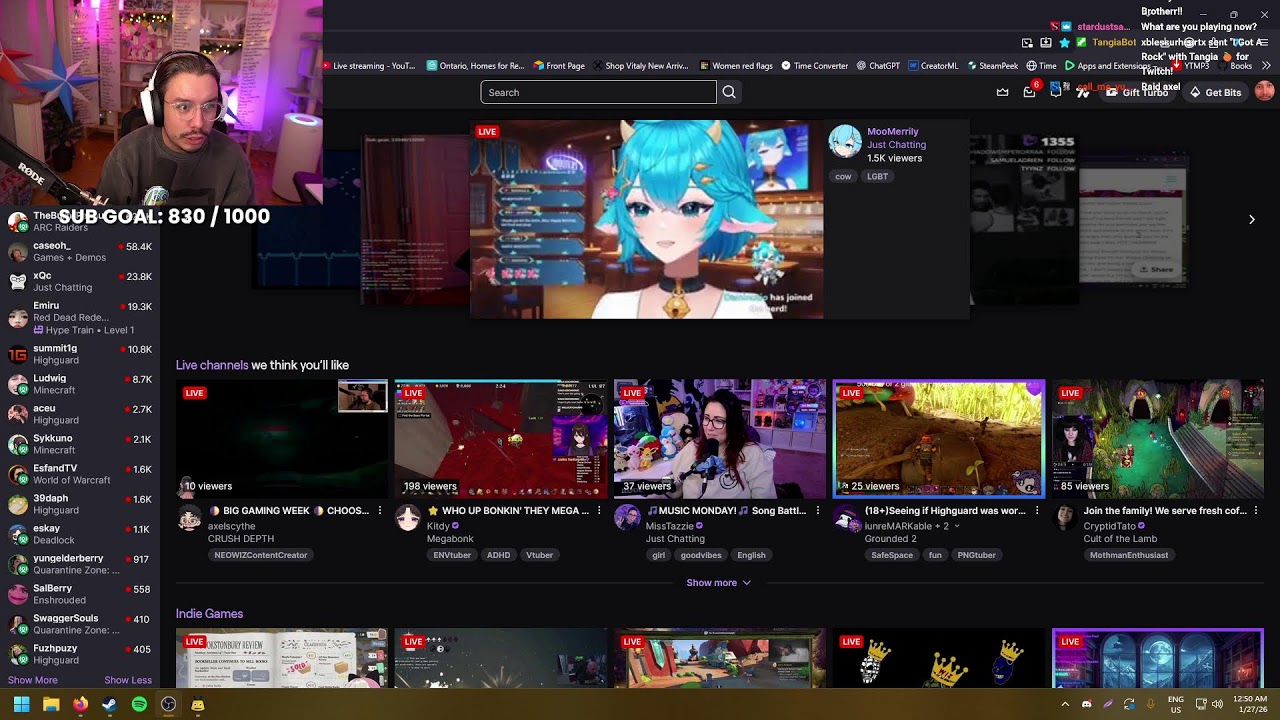Open options menu for WHO UP BONKIN stream
Viewport: 1280px width, 720px height.
tap(599, 511)
